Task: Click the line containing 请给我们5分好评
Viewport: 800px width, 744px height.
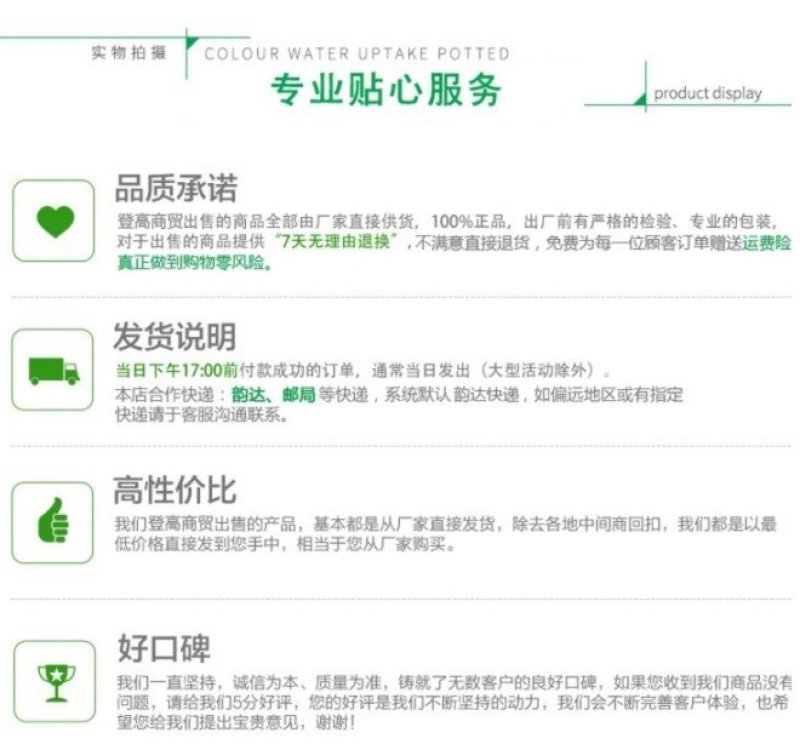Action: [x=453, y=703]
